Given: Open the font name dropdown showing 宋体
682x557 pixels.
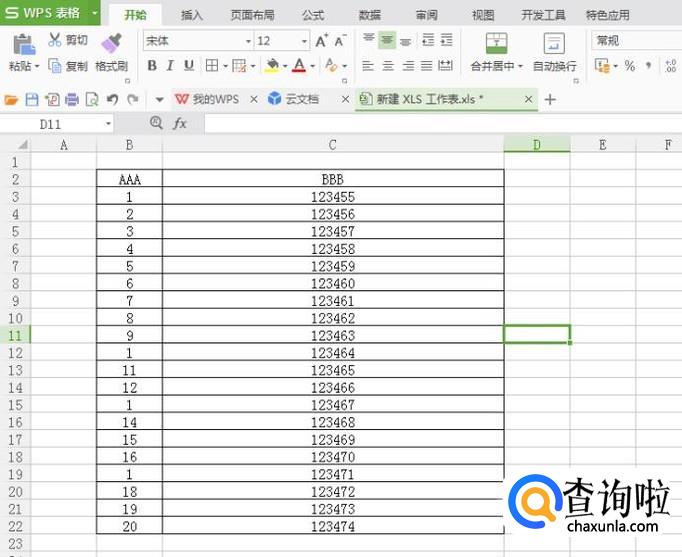Looking at the screenshot, I should pyautogui.click(x=248, y=41).
